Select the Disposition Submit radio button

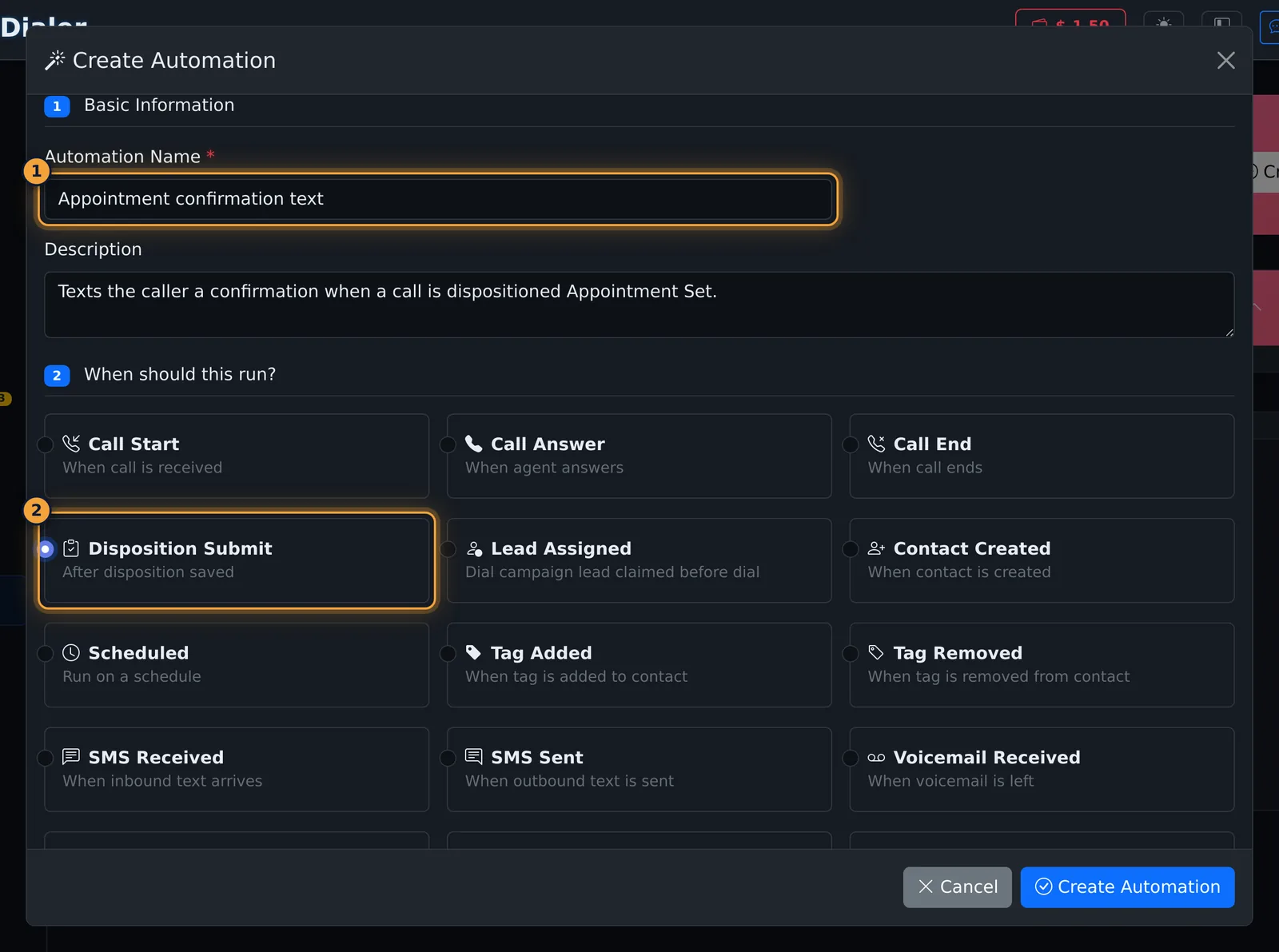[46, 549]
